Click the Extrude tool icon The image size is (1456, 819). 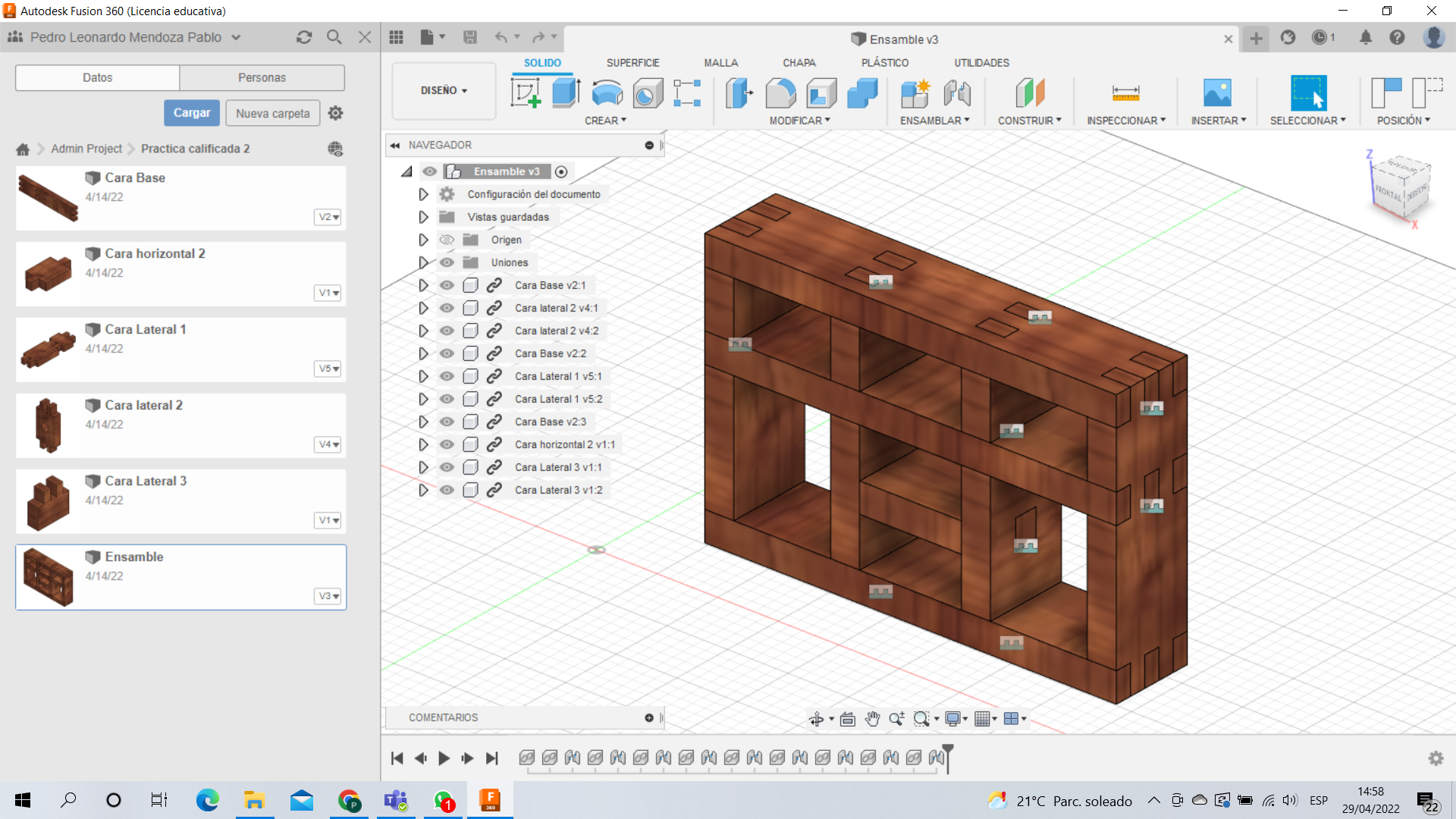(566, 93)
